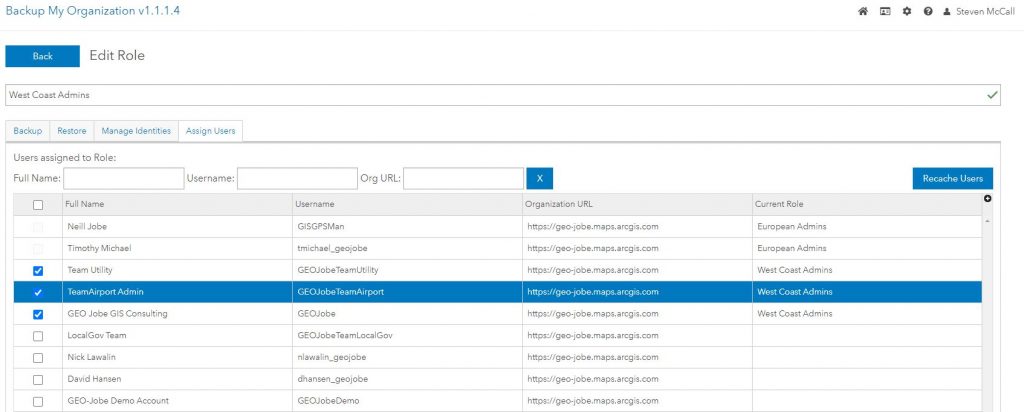Open the ID card icon in header

coord(885,12)
